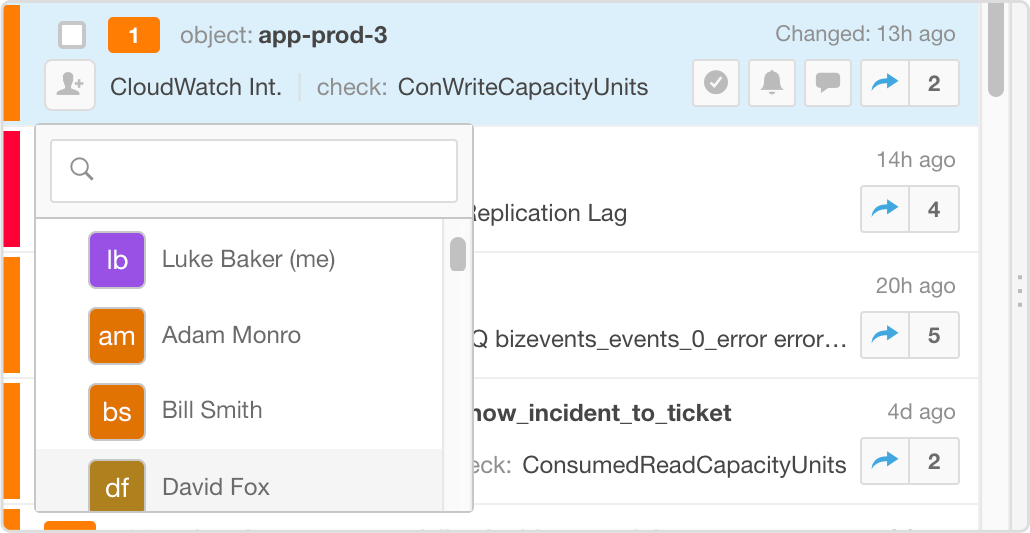Click the count 5 button

point(934,336)
